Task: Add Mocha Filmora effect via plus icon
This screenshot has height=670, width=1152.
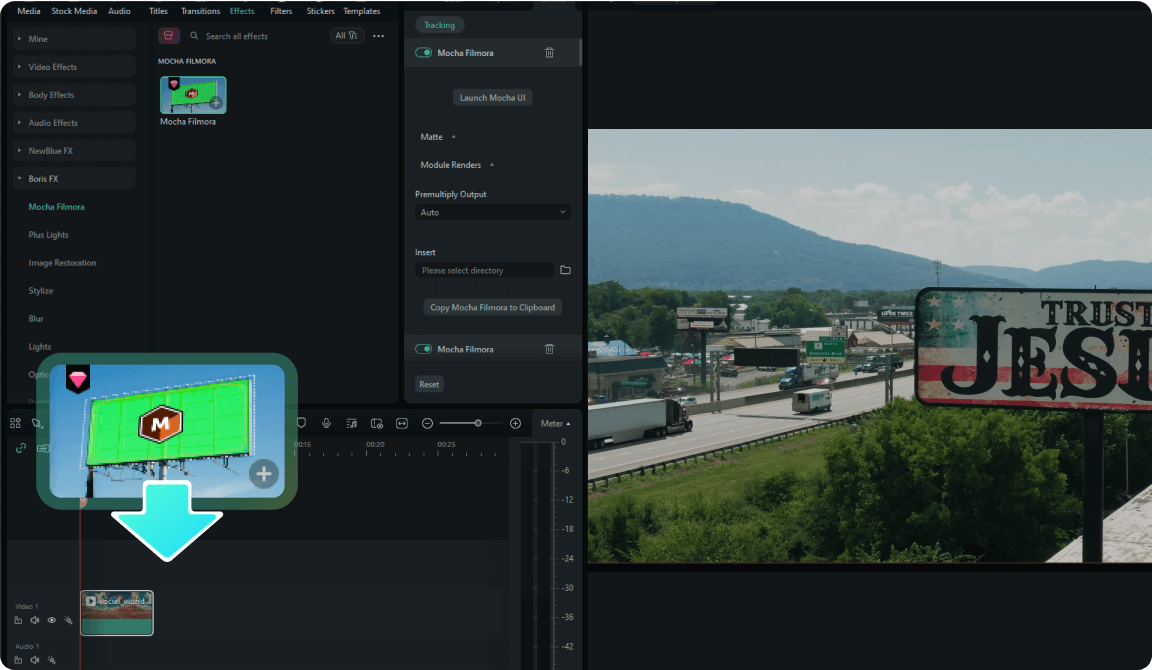Action: (215, 103)
